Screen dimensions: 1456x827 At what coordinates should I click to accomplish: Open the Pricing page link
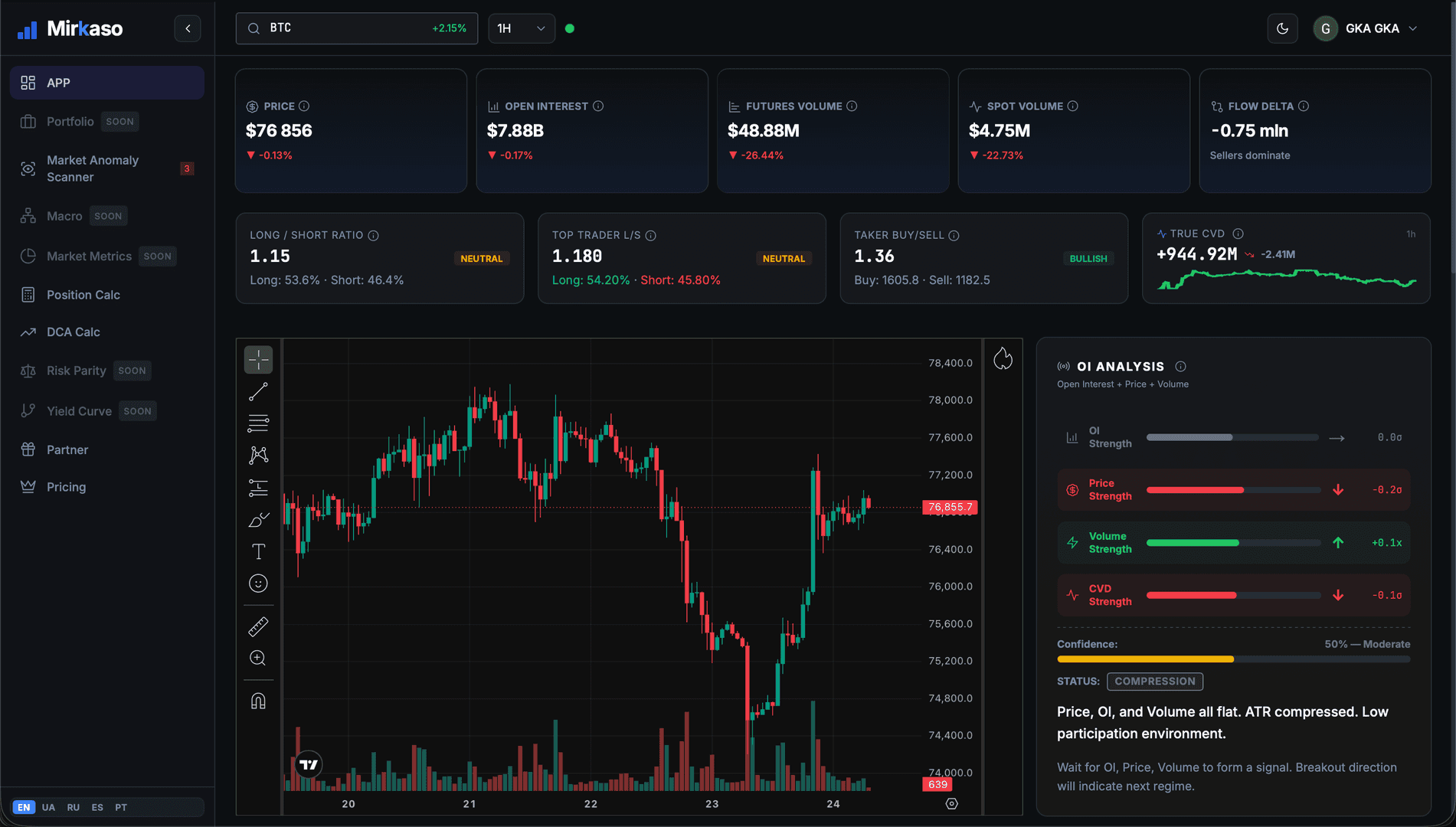point(107,487)
